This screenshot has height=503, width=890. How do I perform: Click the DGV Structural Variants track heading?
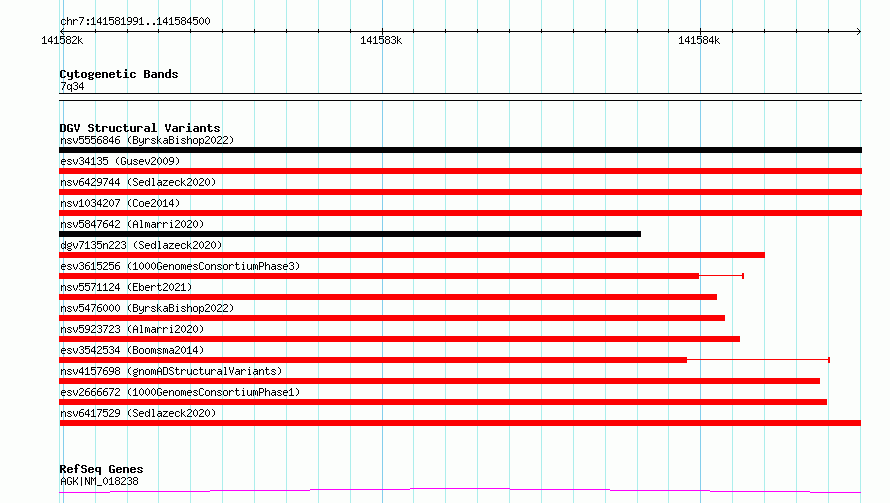[x=140, y=128]
